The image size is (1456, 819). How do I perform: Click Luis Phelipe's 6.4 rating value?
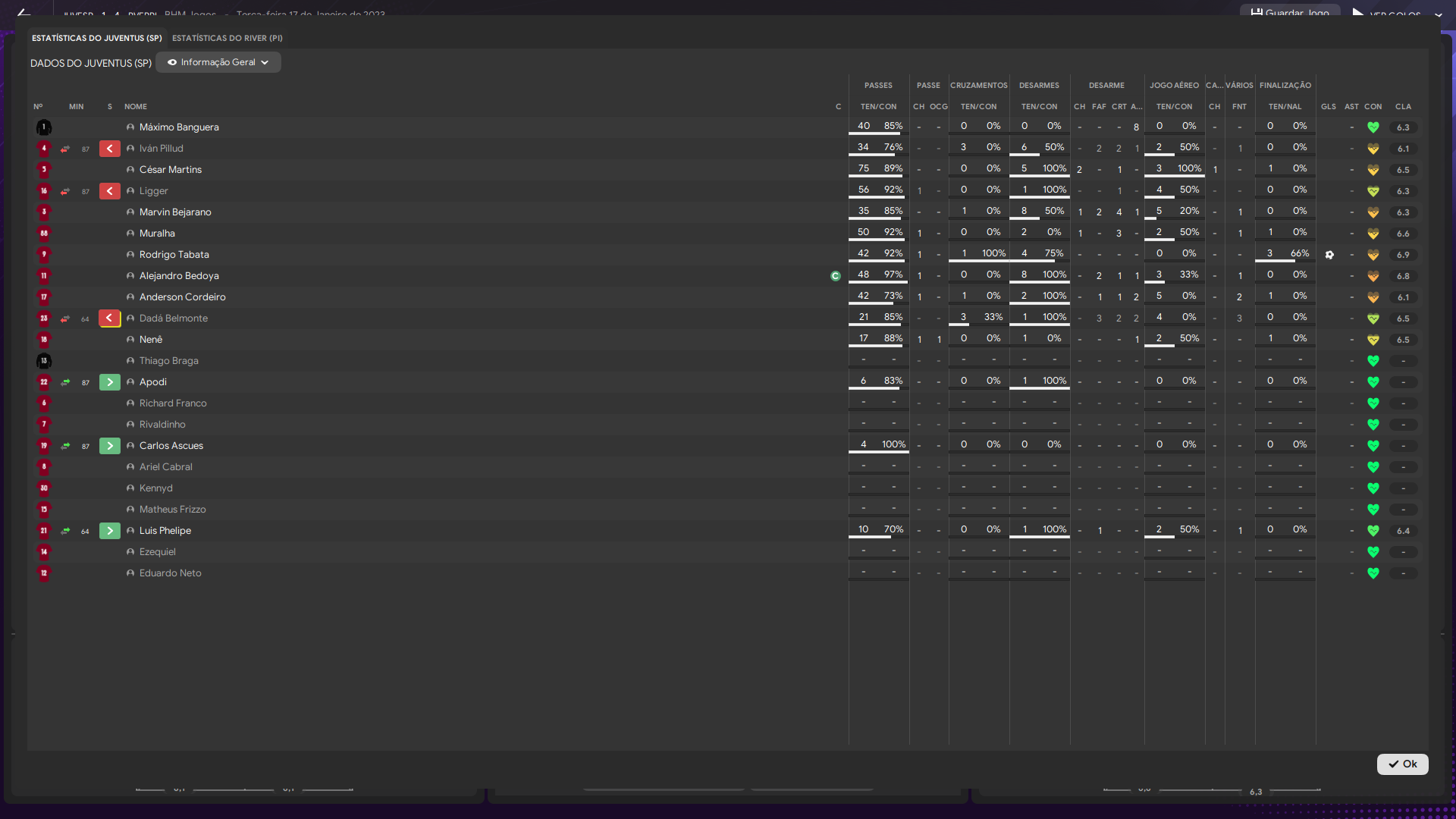click(1403, 531)
